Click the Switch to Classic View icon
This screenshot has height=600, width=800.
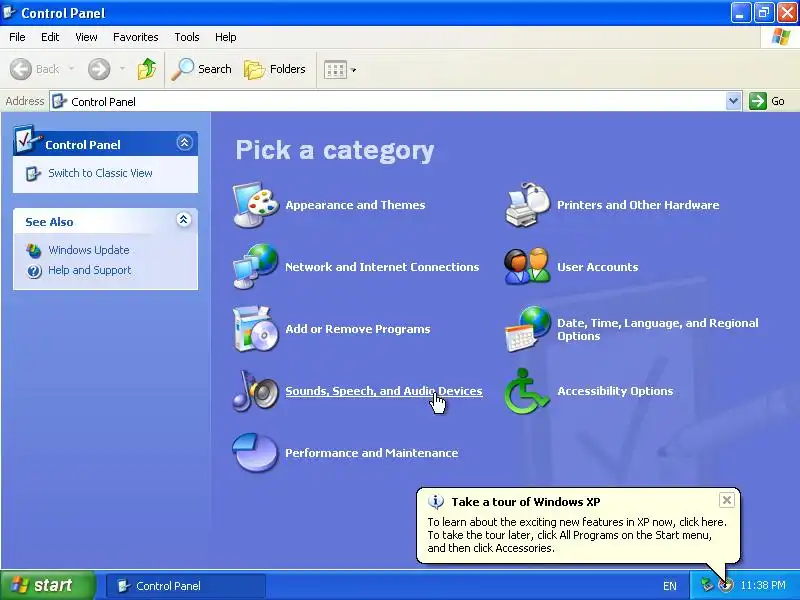[x=33, y=173]
